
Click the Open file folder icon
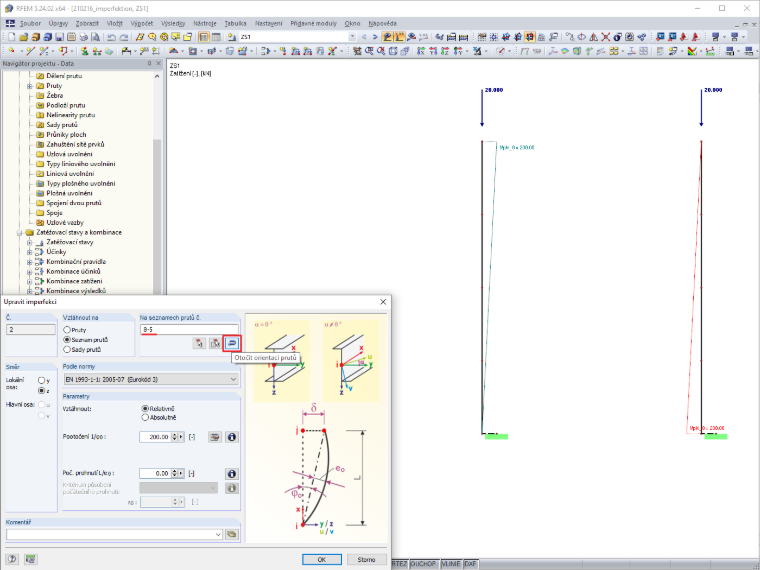point(23,37)
